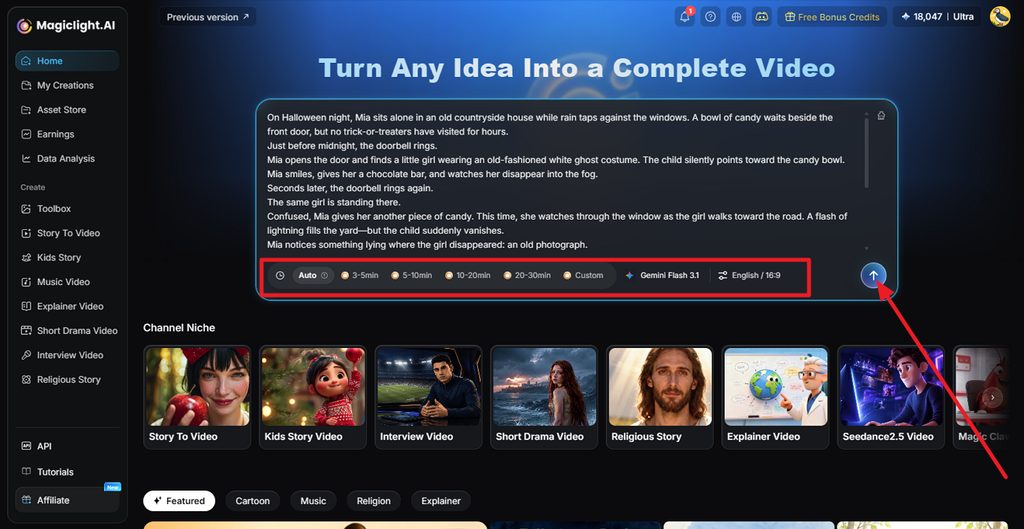Screen dimensions: 1024x529
Task: Open the Religious Story niche card
Action: click(x=660, y=397)
